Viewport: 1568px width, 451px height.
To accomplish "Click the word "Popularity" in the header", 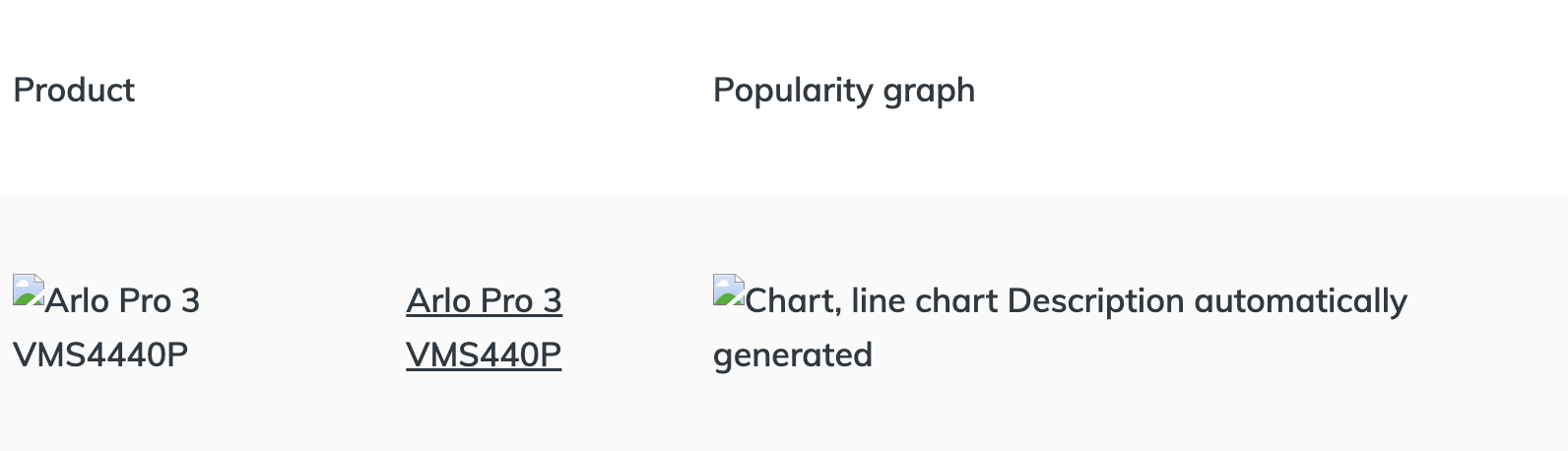I will pyautogui.click(x=793, y=91).
